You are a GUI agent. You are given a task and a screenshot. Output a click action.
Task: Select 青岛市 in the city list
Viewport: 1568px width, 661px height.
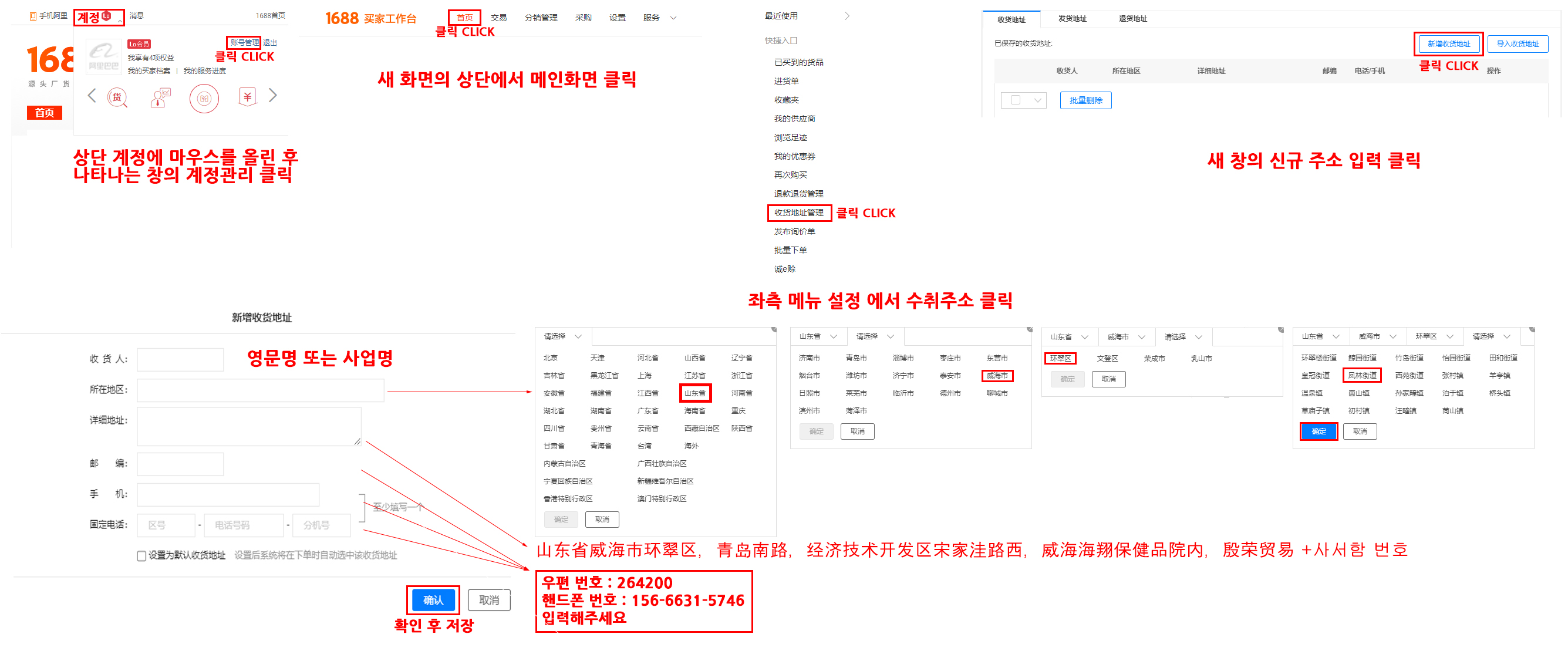coord(856,358)
